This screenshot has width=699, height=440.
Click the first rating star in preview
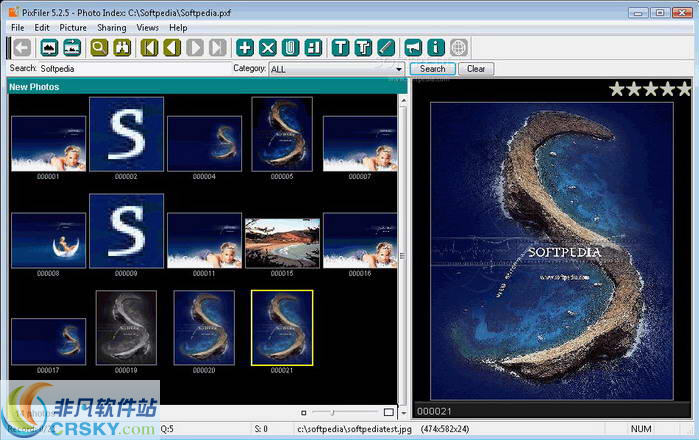(617, 89)
